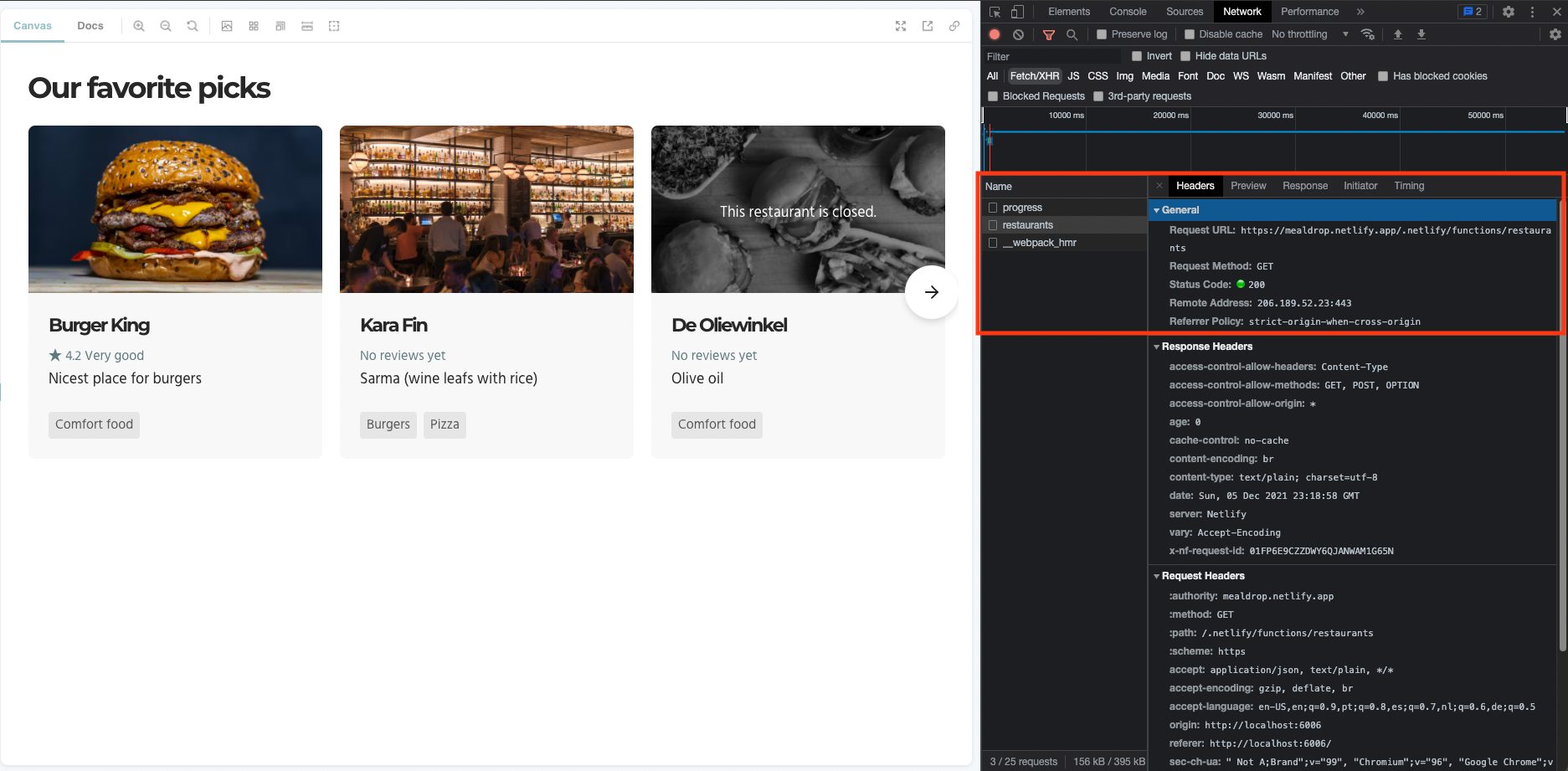
Task: Open the No throttling dropdown
Action: click(1309, 34)
